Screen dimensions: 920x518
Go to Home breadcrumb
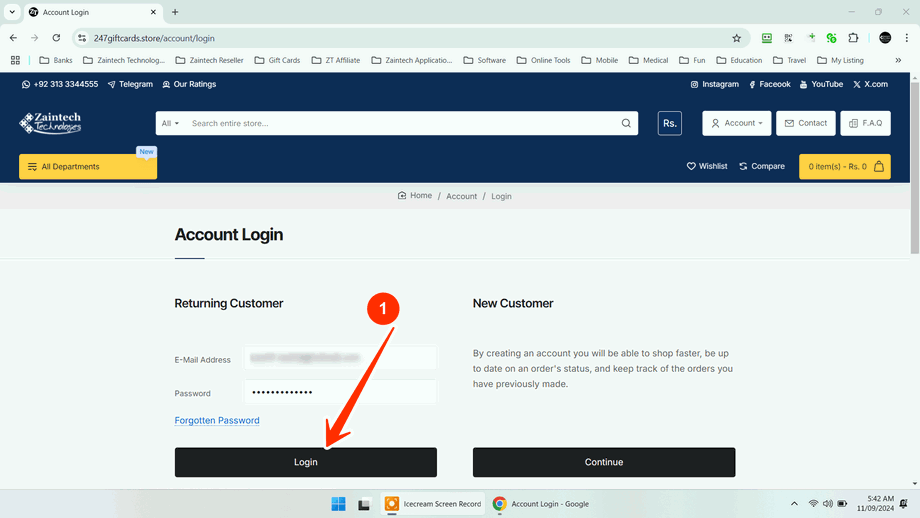point(415,196)
